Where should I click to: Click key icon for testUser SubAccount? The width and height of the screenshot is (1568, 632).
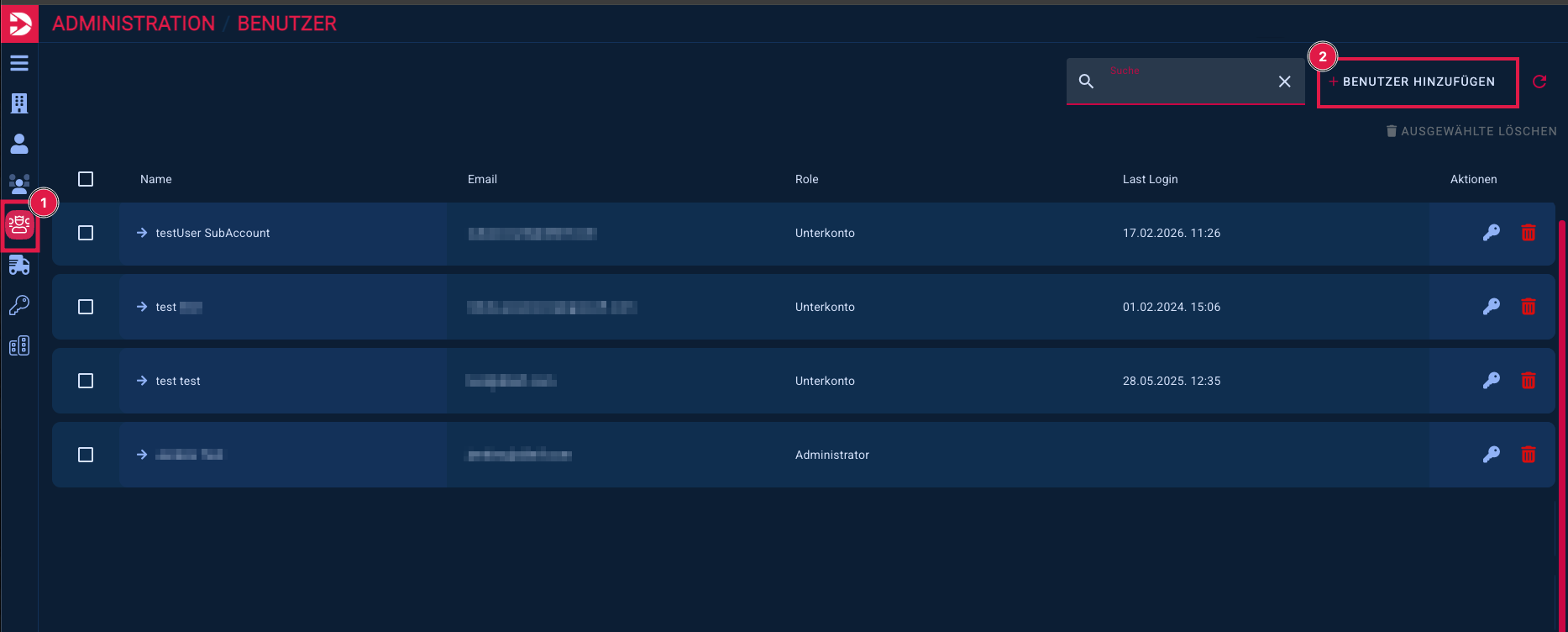click(1491, 233)
